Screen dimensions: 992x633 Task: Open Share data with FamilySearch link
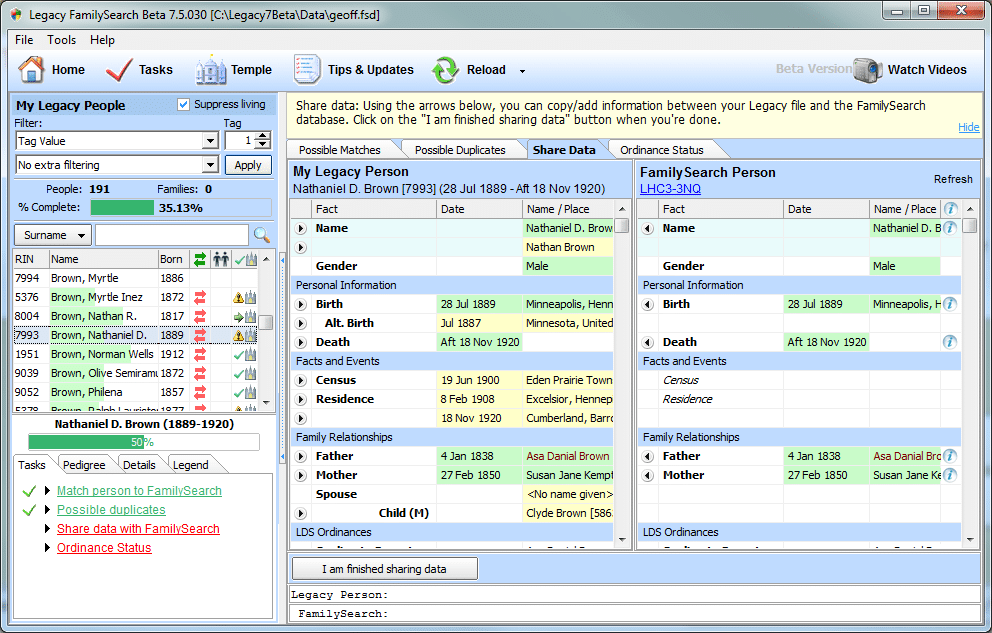click(138, 529)
